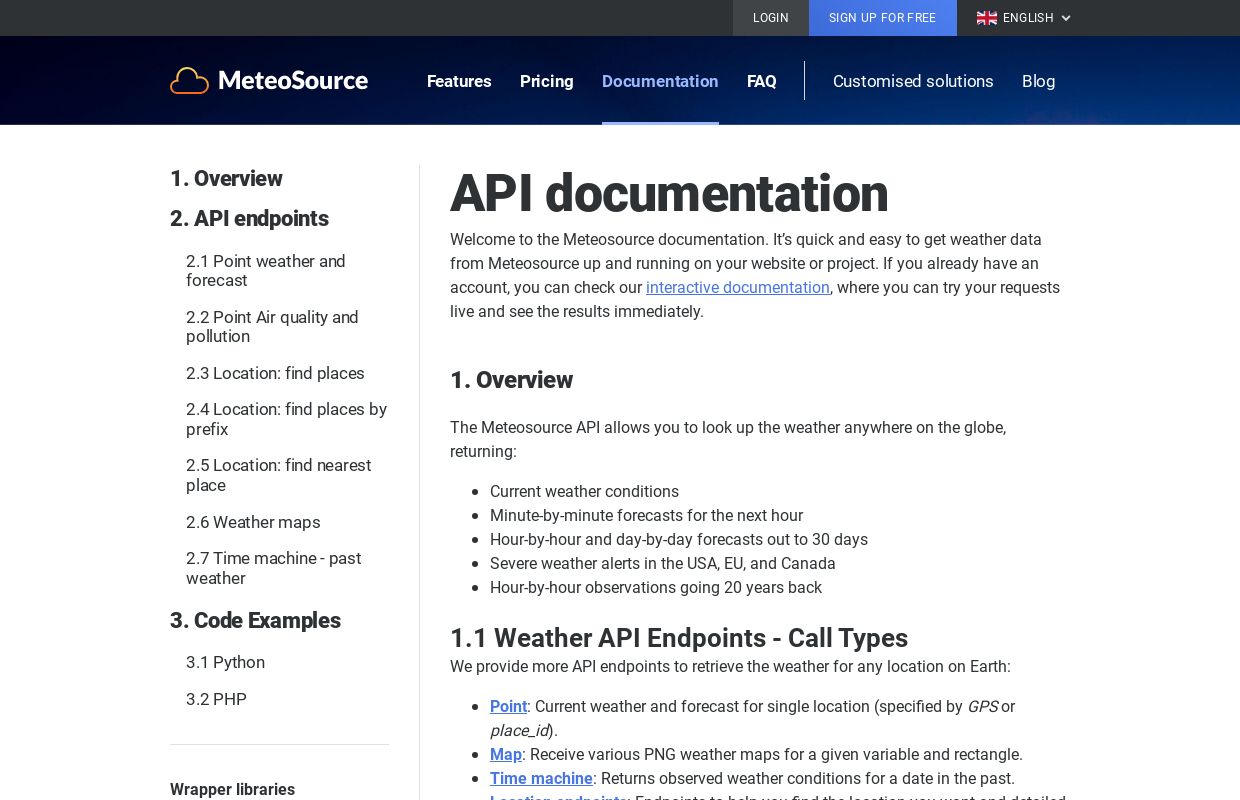Open 3.2 PHP code example
The image size is (1240, 800).
point(216,699)
